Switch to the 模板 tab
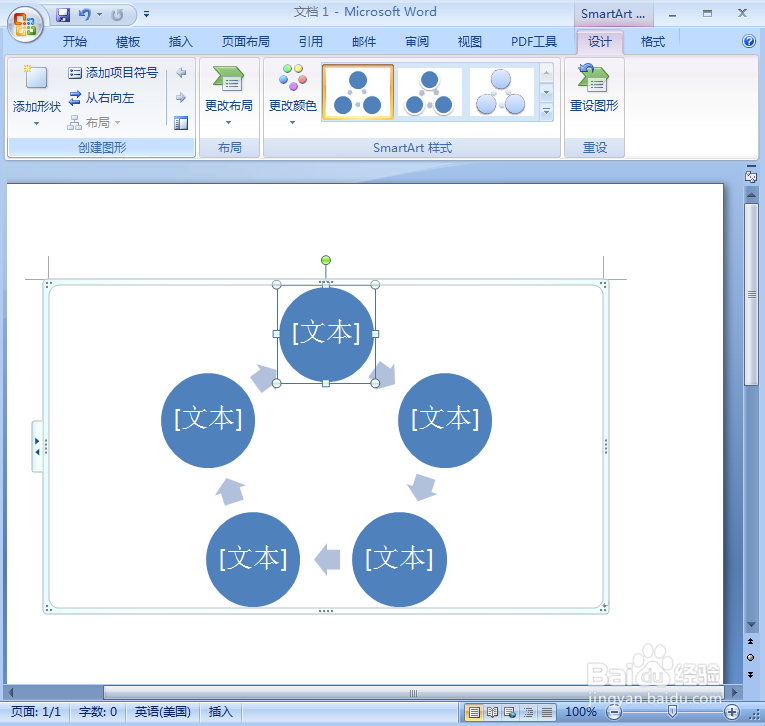 click(128, 42)
